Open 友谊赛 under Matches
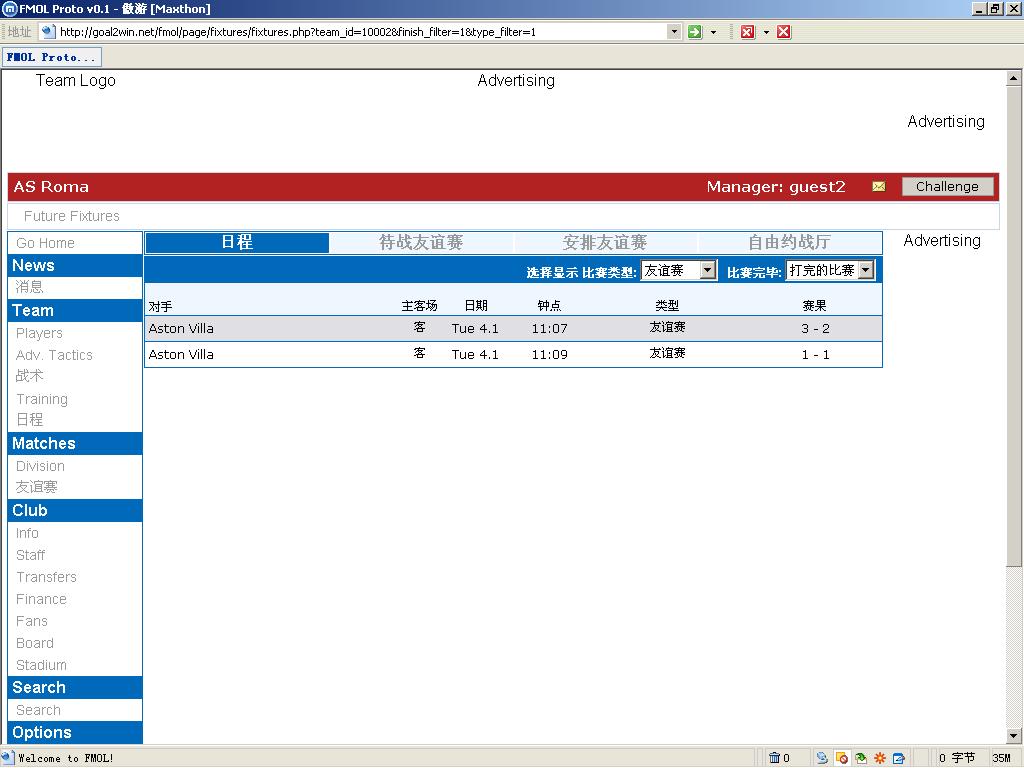Viewport: 1024px width, 768px height. 37,487
